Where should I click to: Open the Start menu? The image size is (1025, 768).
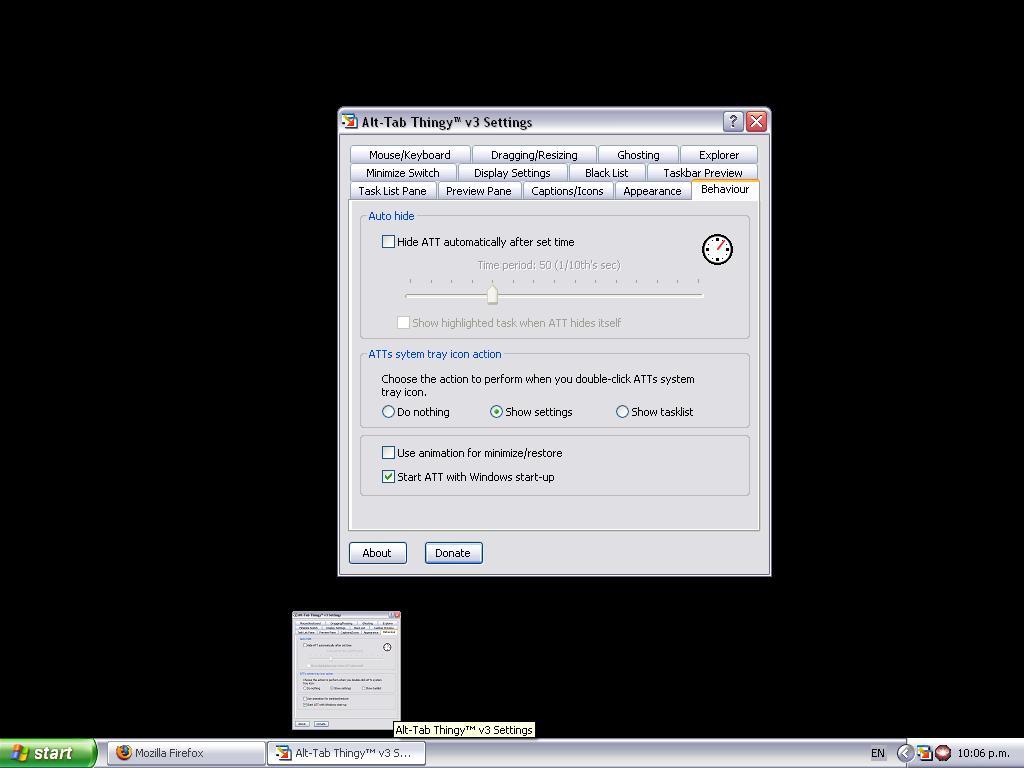click(45, 753)
